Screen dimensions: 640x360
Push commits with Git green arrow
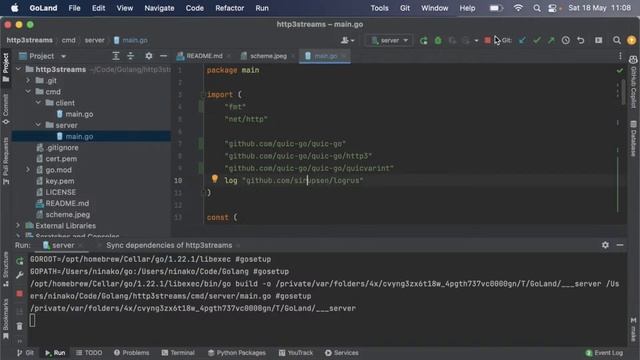tap(551, 40)
